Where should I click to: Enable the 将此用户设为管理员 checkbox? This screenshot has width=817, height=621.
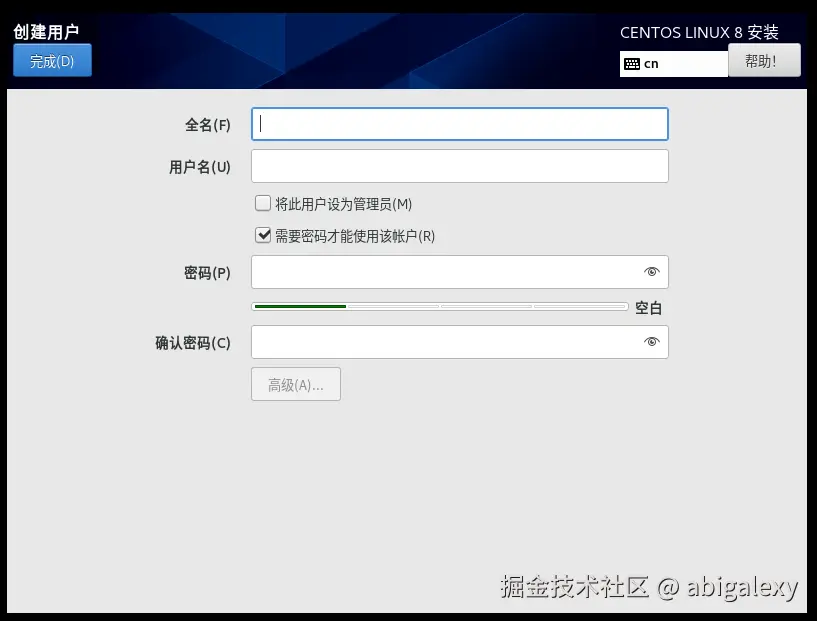(x=263, y=203)
